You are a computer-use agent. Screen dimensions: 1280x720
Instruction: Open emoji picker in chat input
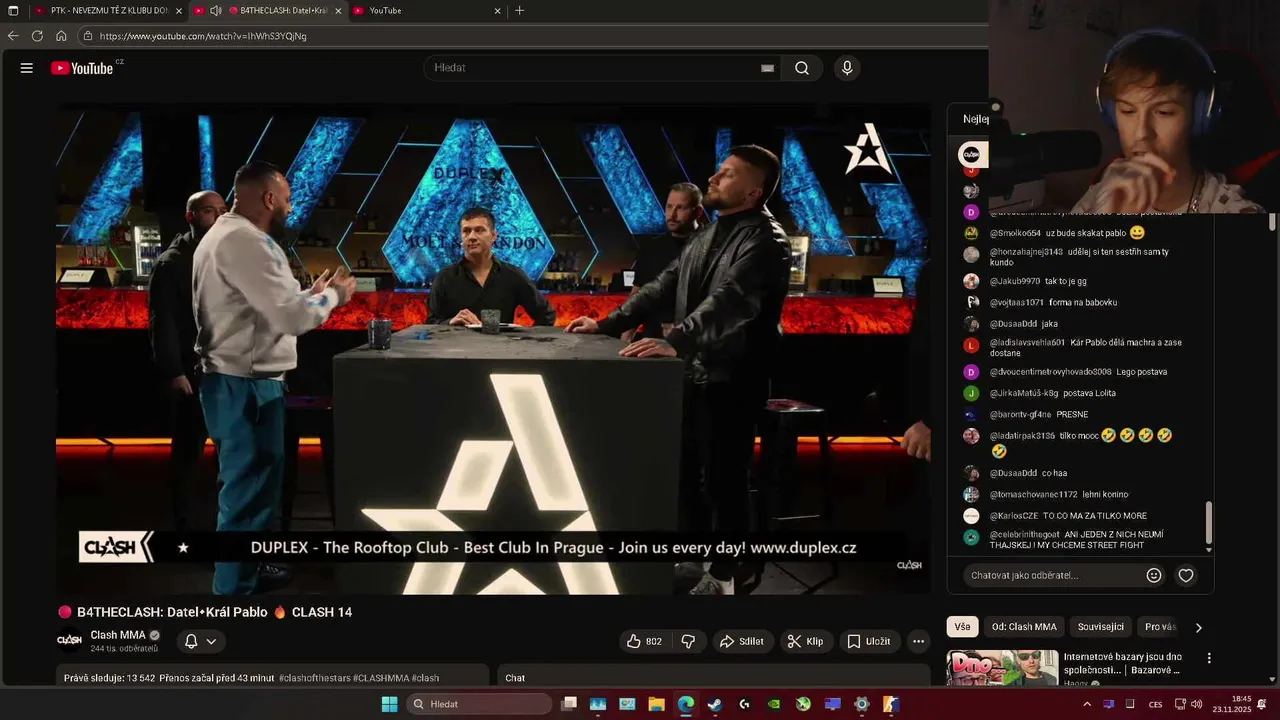click(1154, 575)
